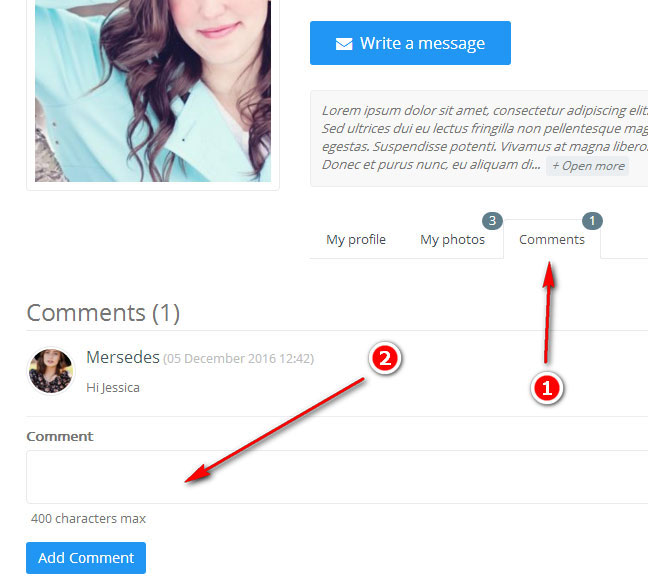The height and width of the screenshot is (586, 648).
Task: Select the Hi Jessica comment text
Action: 113,388
